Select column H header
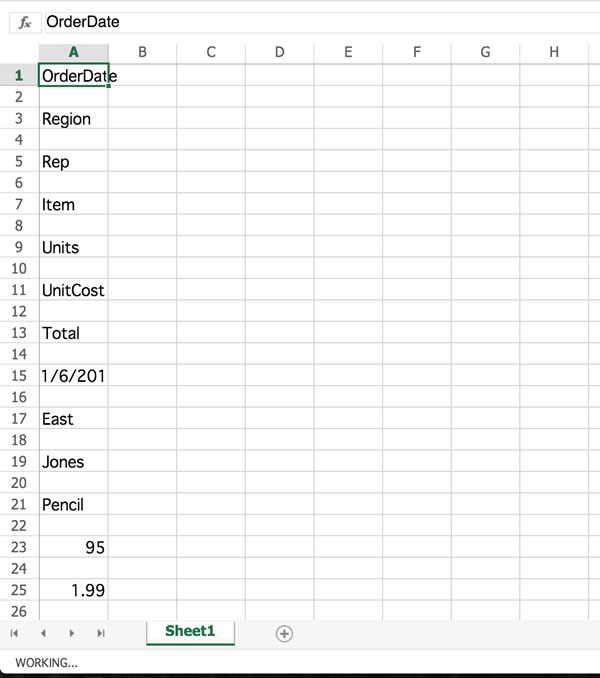This screenshot has height=678, width=600. pos(554,52)
